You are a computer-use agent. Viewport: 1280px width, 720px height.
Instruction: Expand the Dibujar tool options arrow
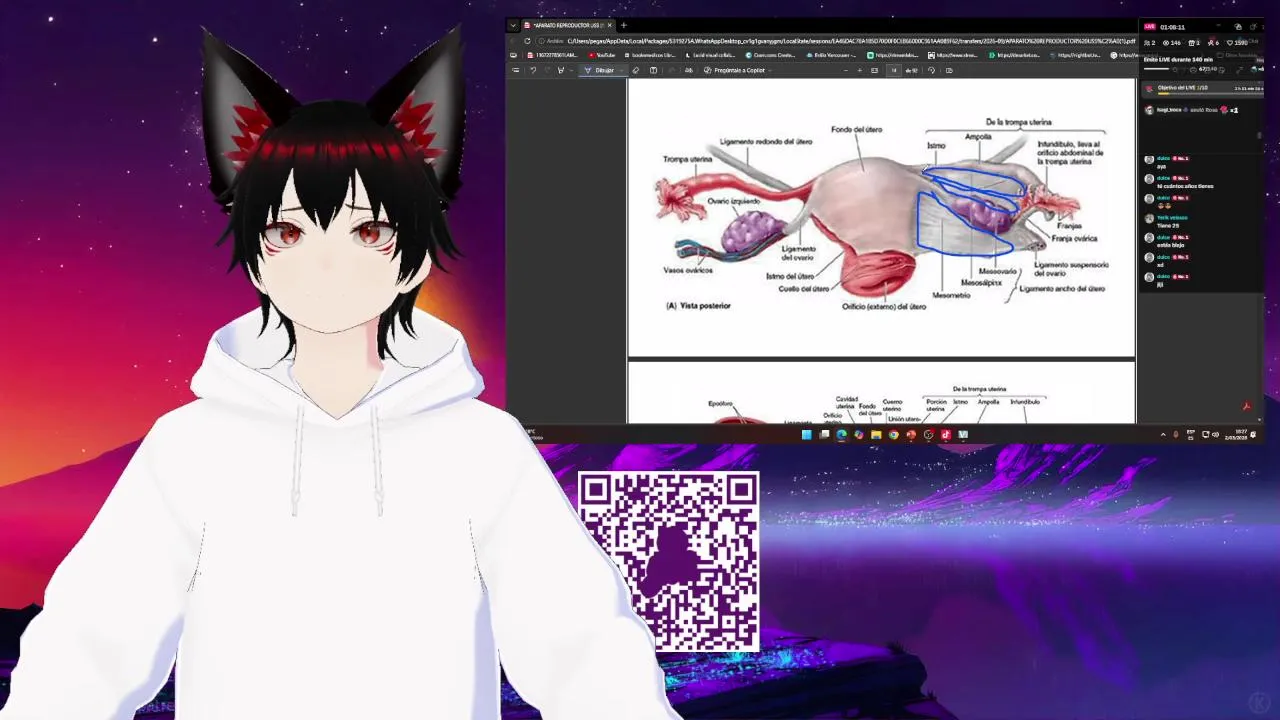click(x=621, y=70)
